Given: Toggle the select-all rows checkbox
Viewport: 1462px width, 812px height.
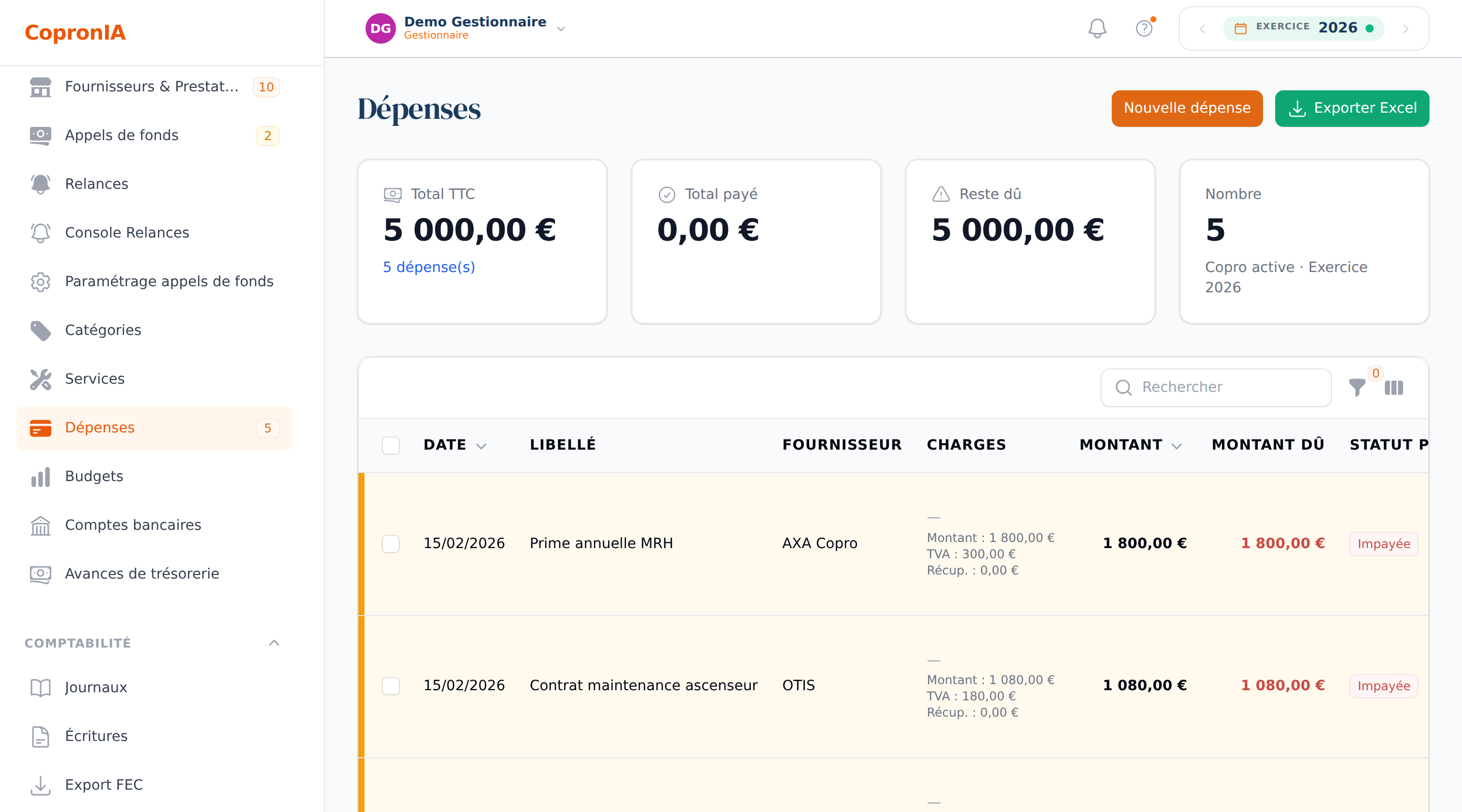Looking at the screenshot, I should [x=390, y=446].
